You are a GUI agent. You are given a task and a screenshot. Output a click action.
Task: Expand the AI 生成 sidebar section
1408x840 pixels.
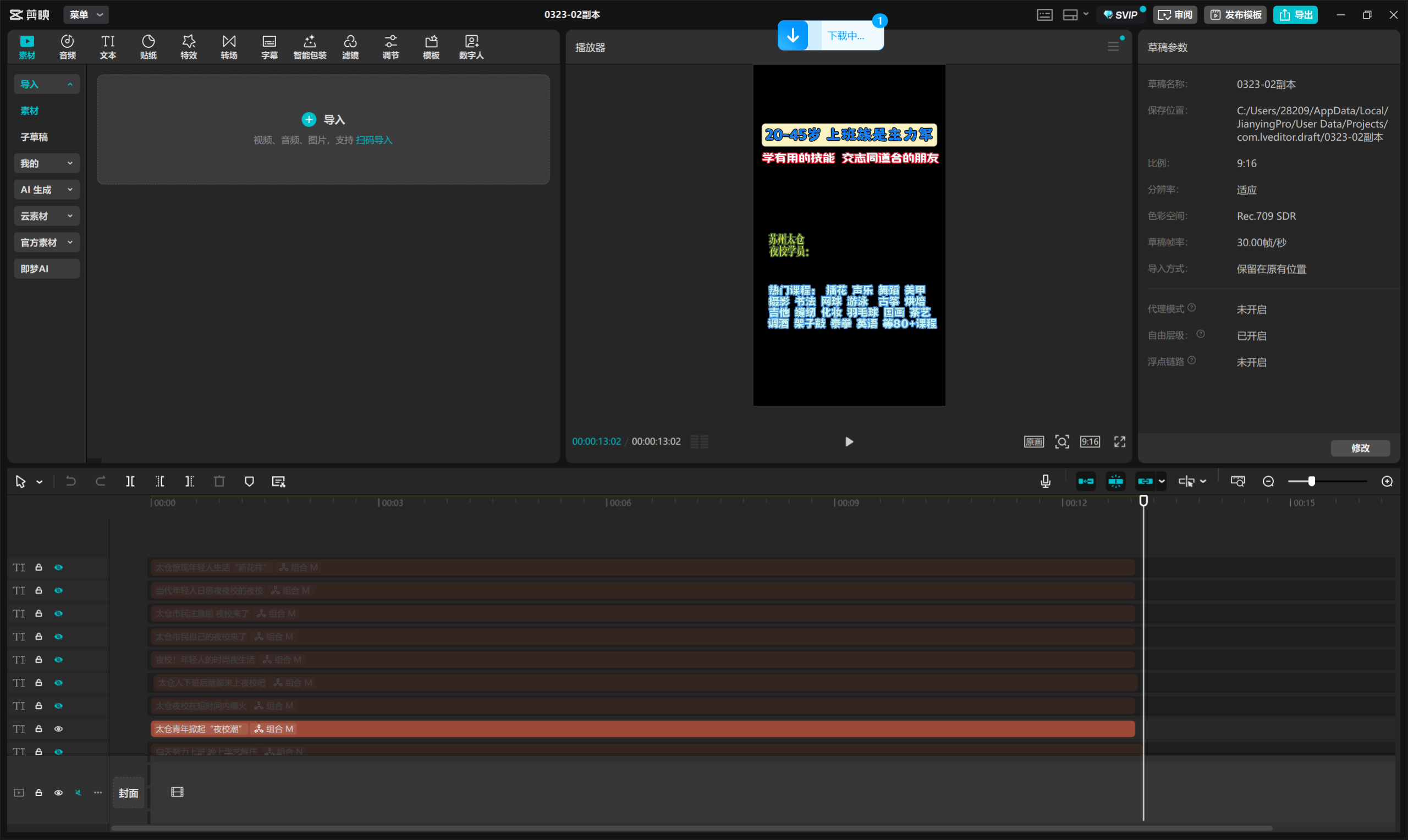tap(46, 190)
